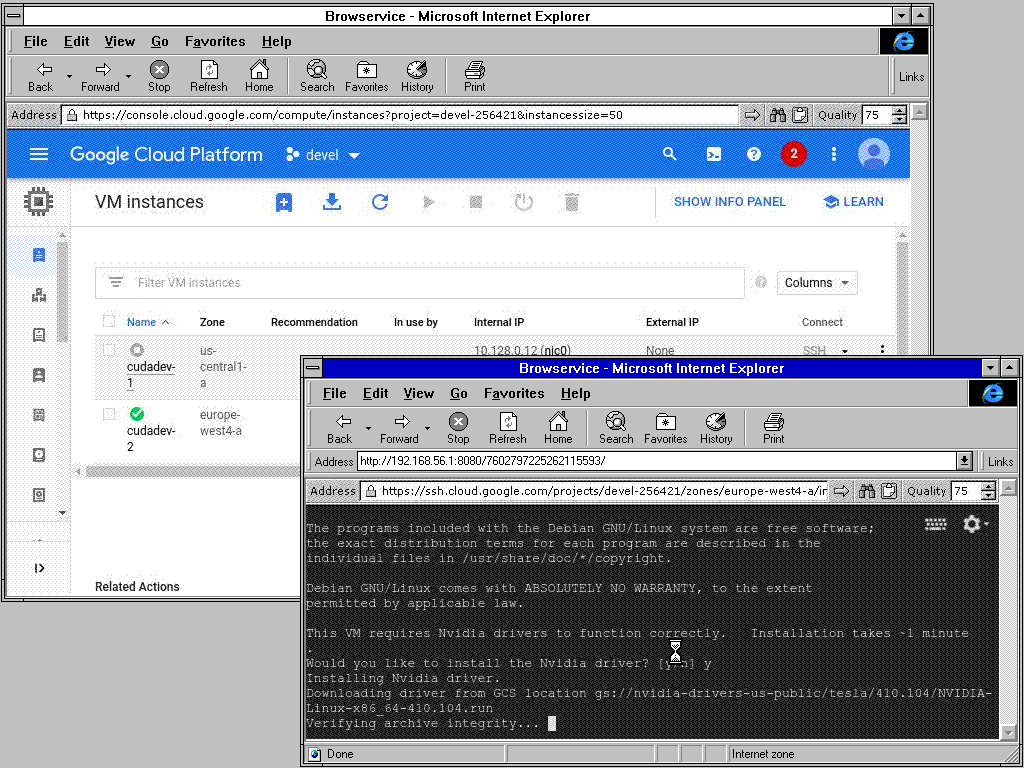
Task: Open the SSH connection options arrow
Action: (x=843, y=351)
